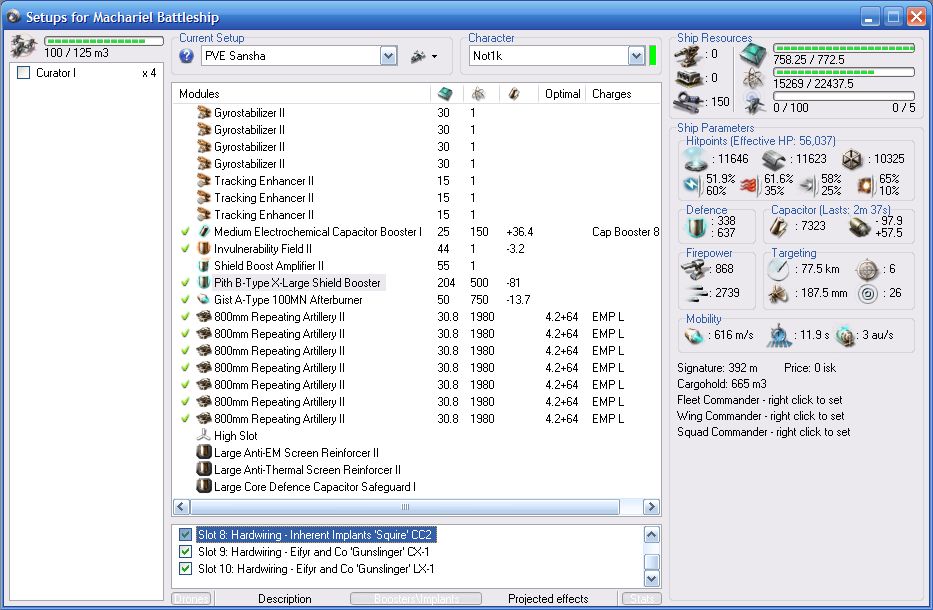Click the blue help question mark icon
The width and height of the screenshot is (933, 610).
pos(186,56)
